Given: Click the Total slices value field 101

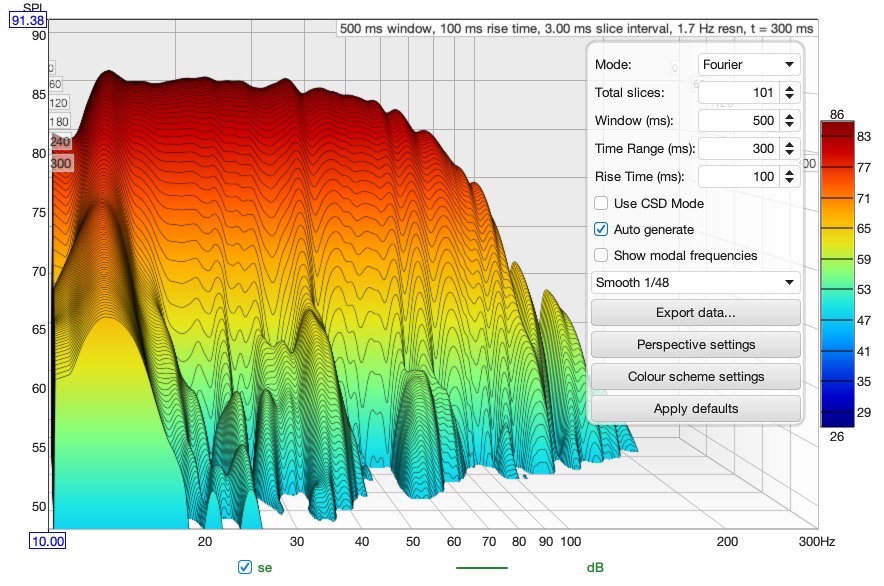Looking at the screenshot, I should [739, 92].
